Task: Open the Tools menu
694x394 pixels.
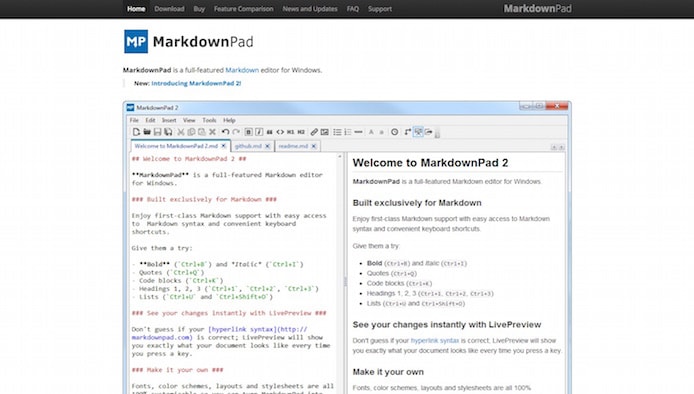Action: [x=209, y=120]
